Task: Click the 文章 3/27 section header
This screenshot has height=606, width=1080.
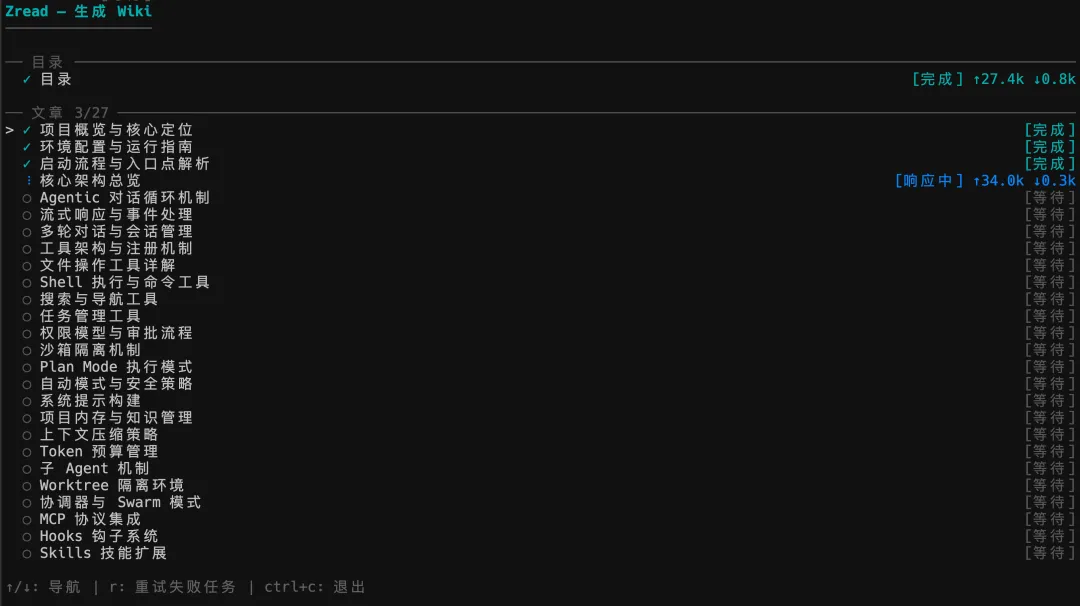Action: pyautogui.click(x=70, y=112)
